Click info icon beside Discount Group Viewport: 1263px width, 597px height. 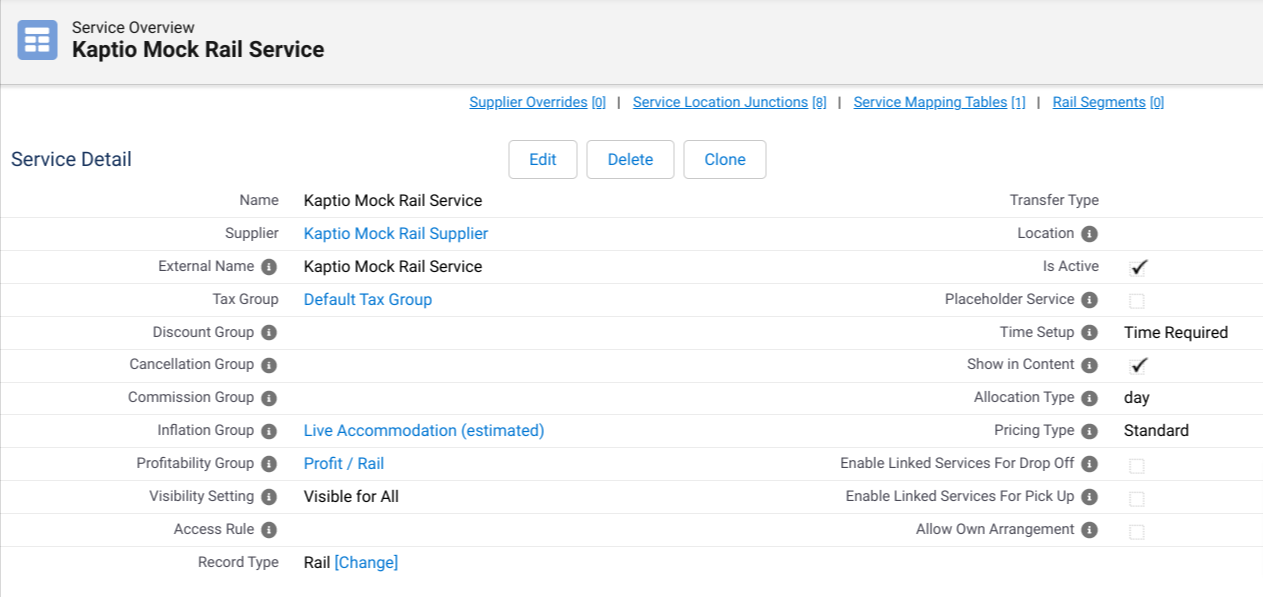(x=269, y=333)
